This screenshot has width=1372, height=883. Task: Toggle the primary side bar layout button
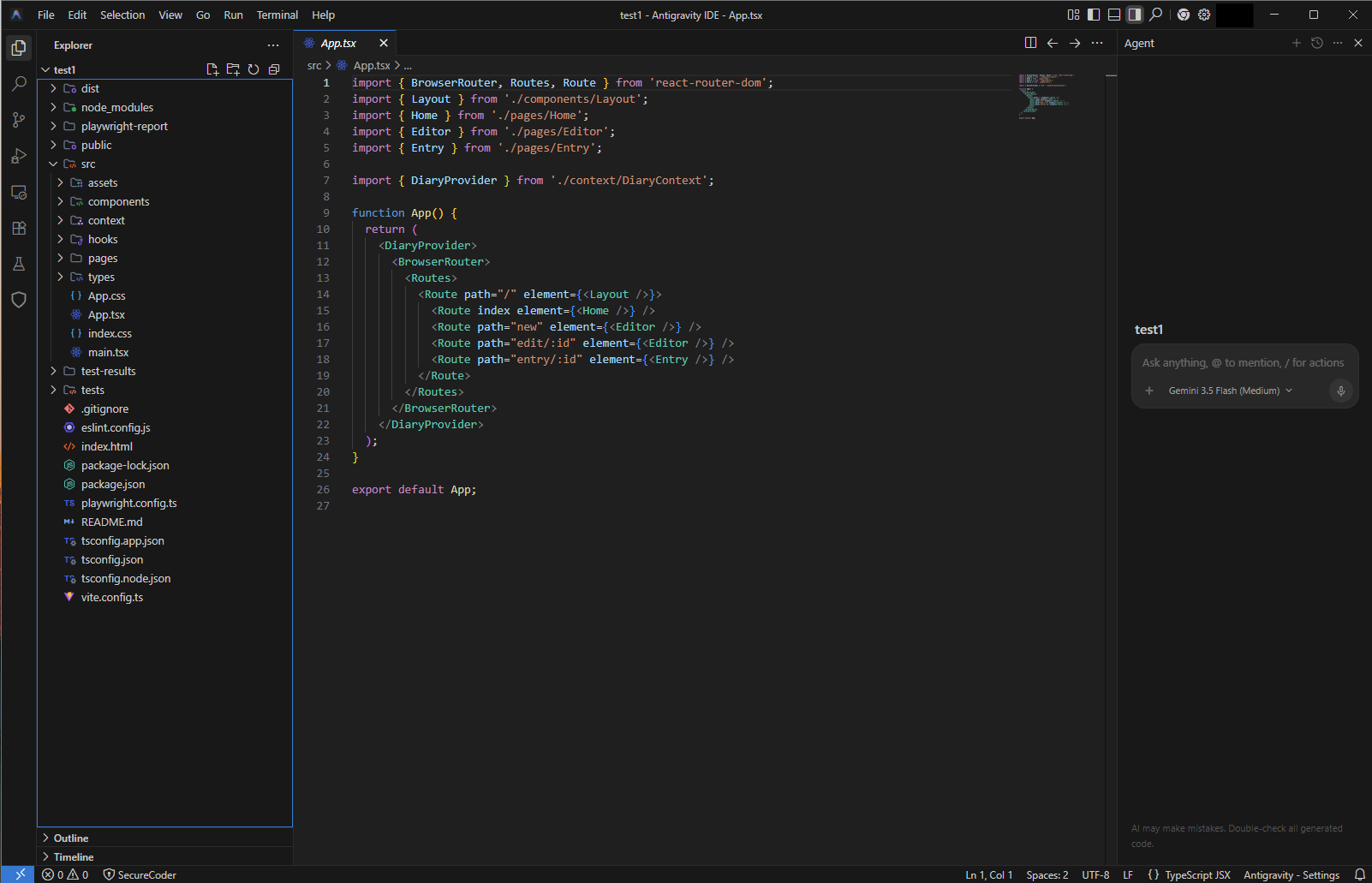1094,15
